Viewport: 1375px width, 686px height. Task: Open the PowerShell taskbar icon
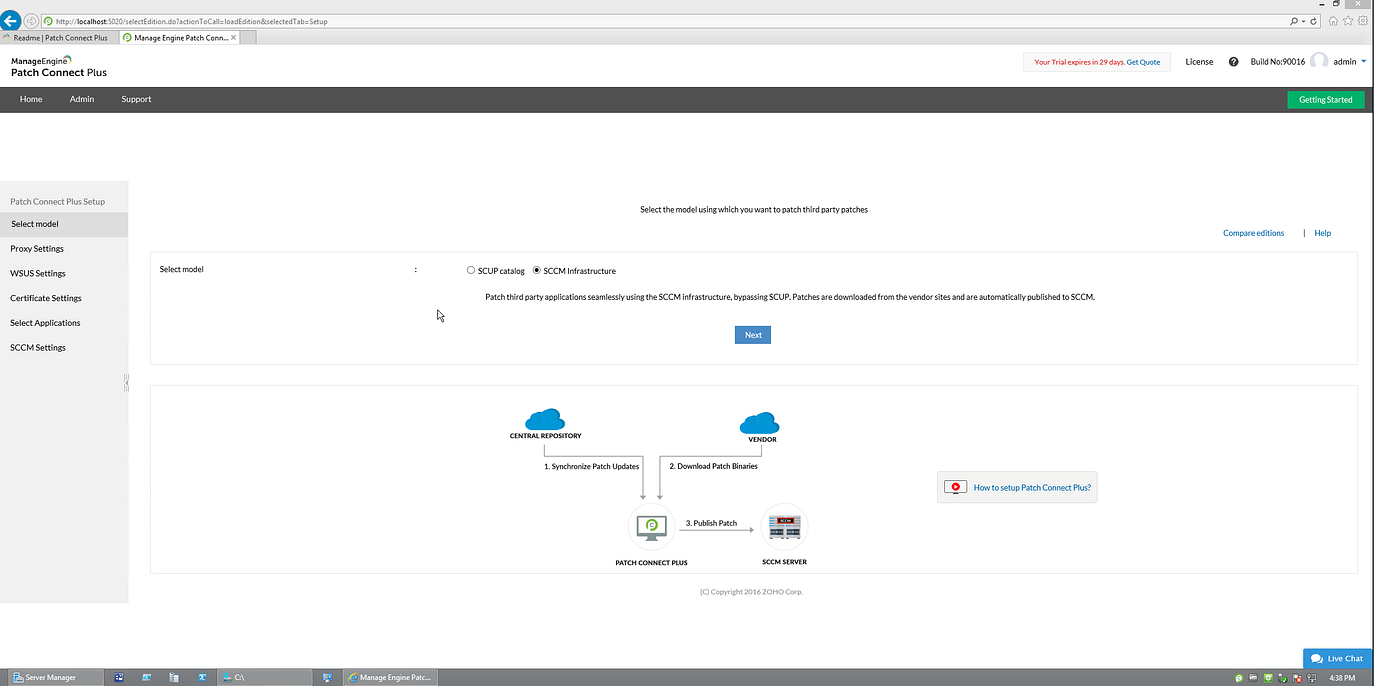coord(202,677)
